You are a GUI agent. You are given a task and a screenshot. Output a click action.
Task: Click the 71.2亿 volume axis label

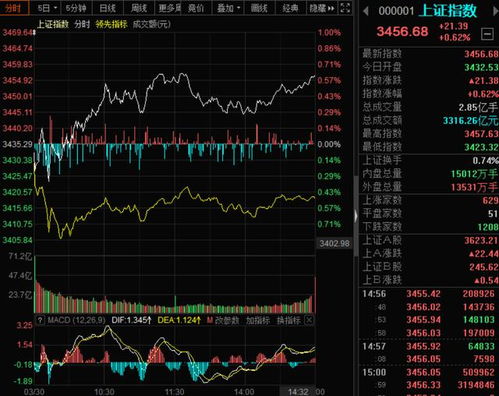(x=20, y=256)
